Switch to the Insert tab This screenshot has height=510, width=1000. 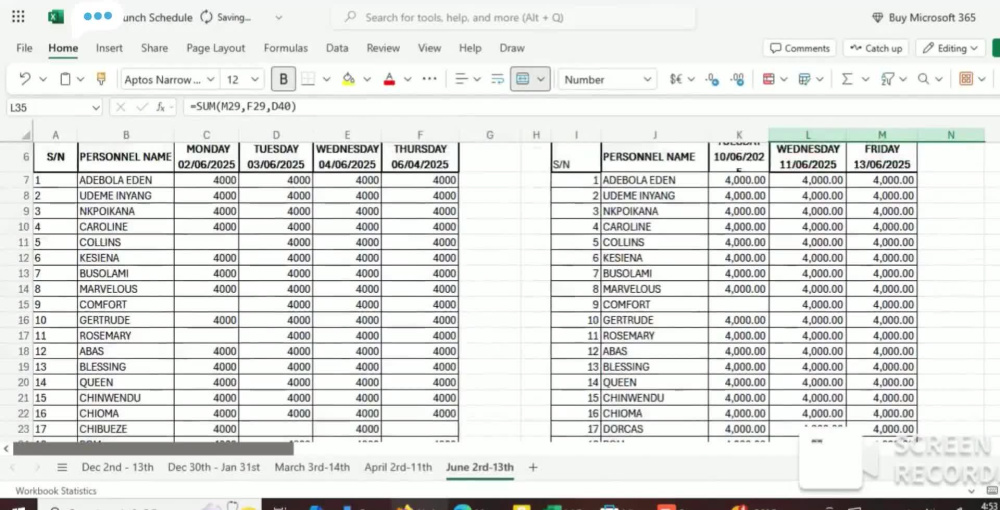click(109, 48)
